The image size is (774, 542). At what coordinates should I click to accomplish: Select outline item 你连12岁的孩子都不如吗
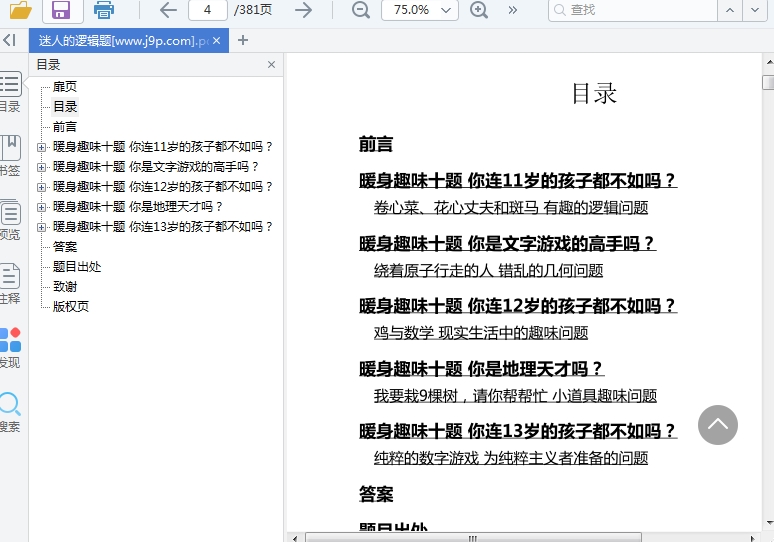(163, 187)
